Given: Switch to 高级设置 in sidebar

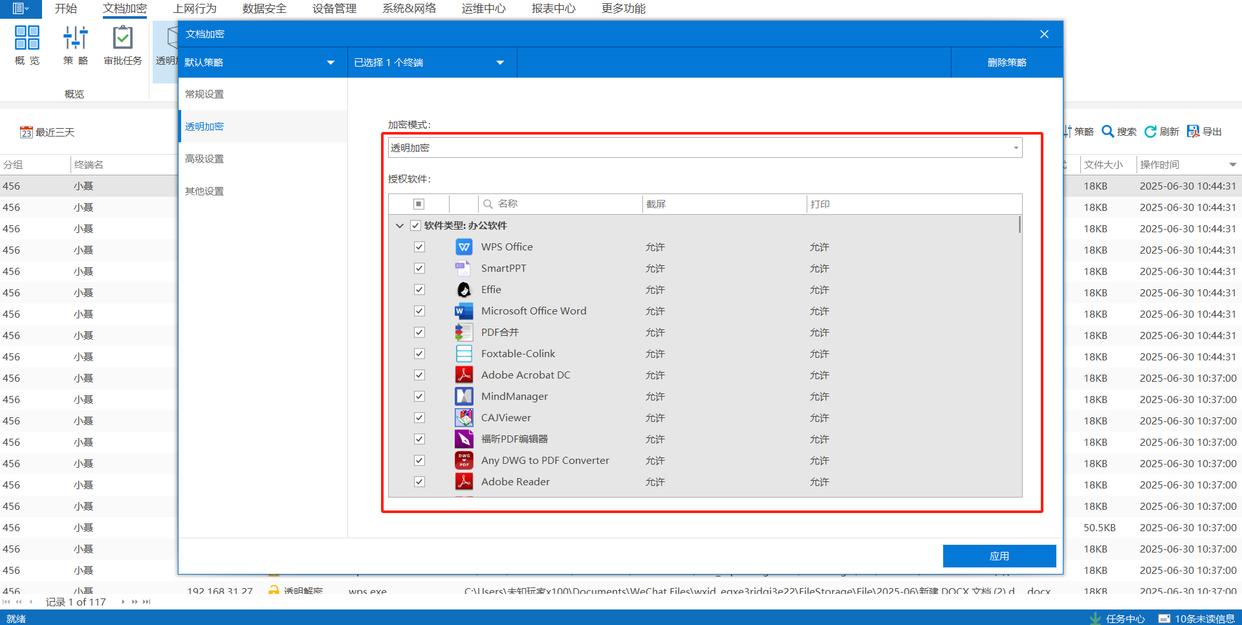Looking at the screenshot, I should coord(205,159).
